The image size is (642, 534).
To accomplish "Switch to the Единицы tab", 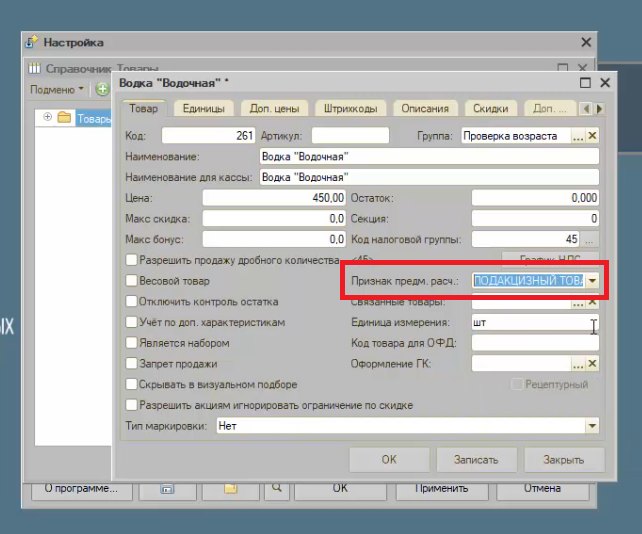I will coord(203,109).
